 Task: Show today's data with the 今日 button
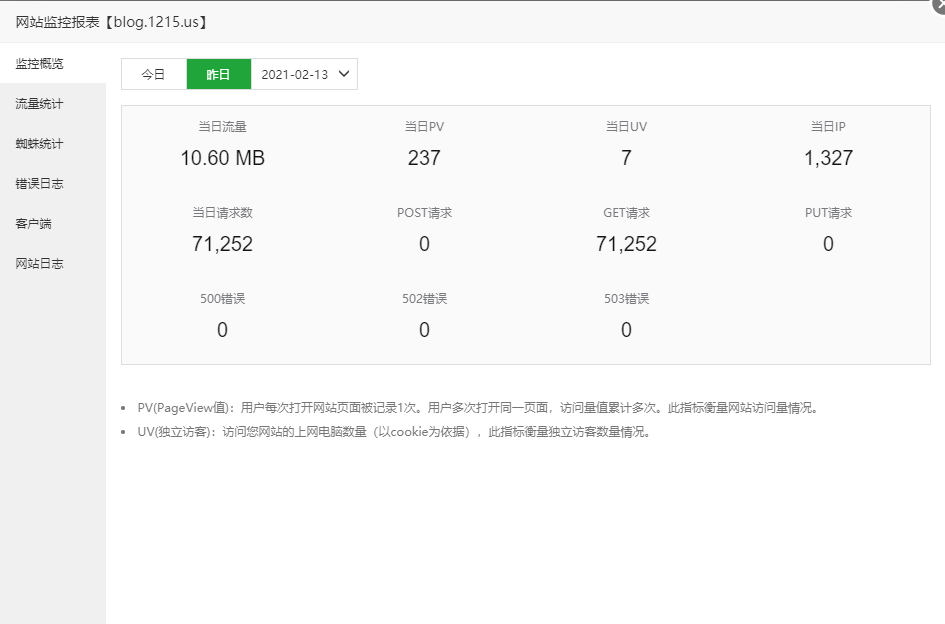[x=153, y=75]
